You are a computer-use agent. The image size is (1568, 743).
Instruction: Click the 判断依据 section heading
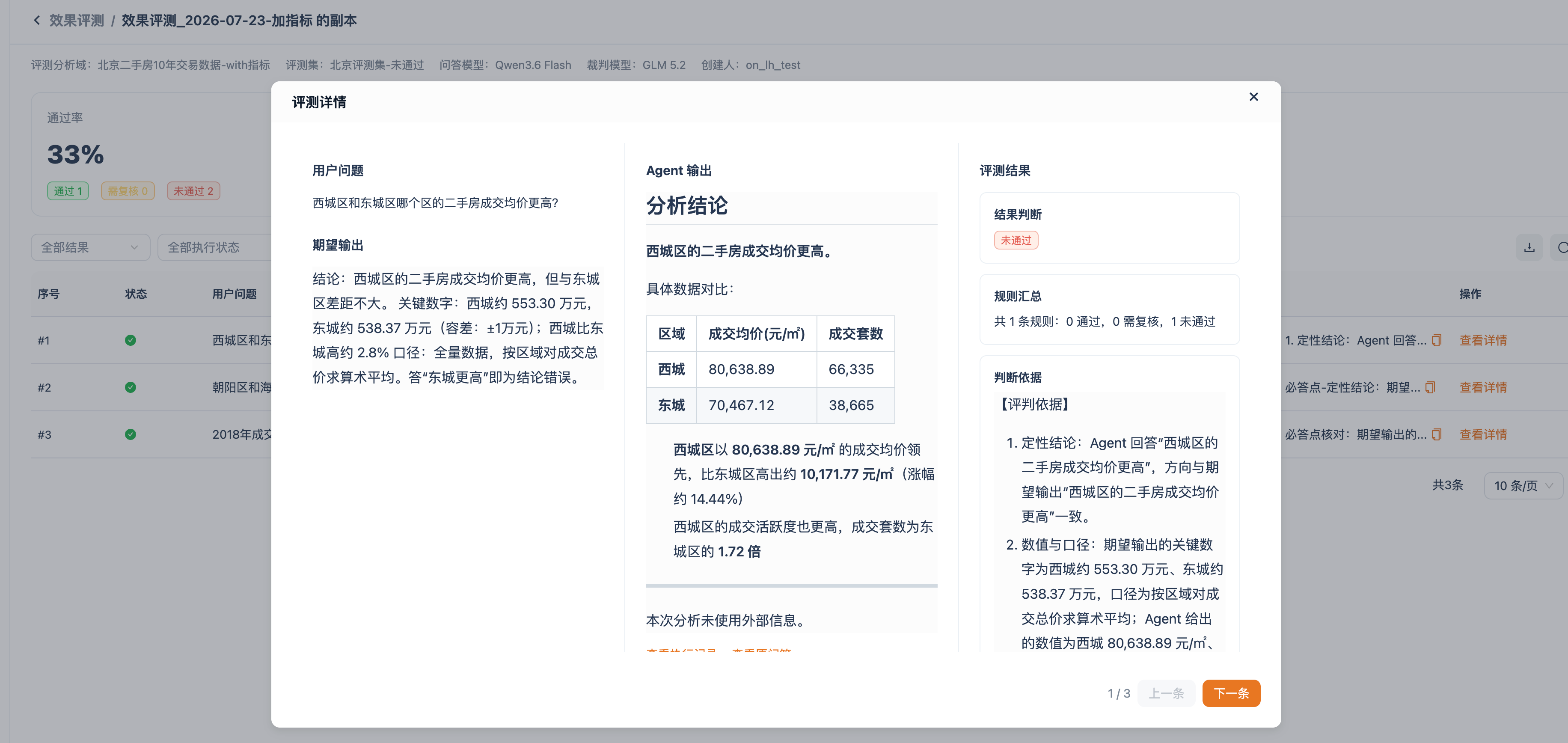(x=1017, y=377)
